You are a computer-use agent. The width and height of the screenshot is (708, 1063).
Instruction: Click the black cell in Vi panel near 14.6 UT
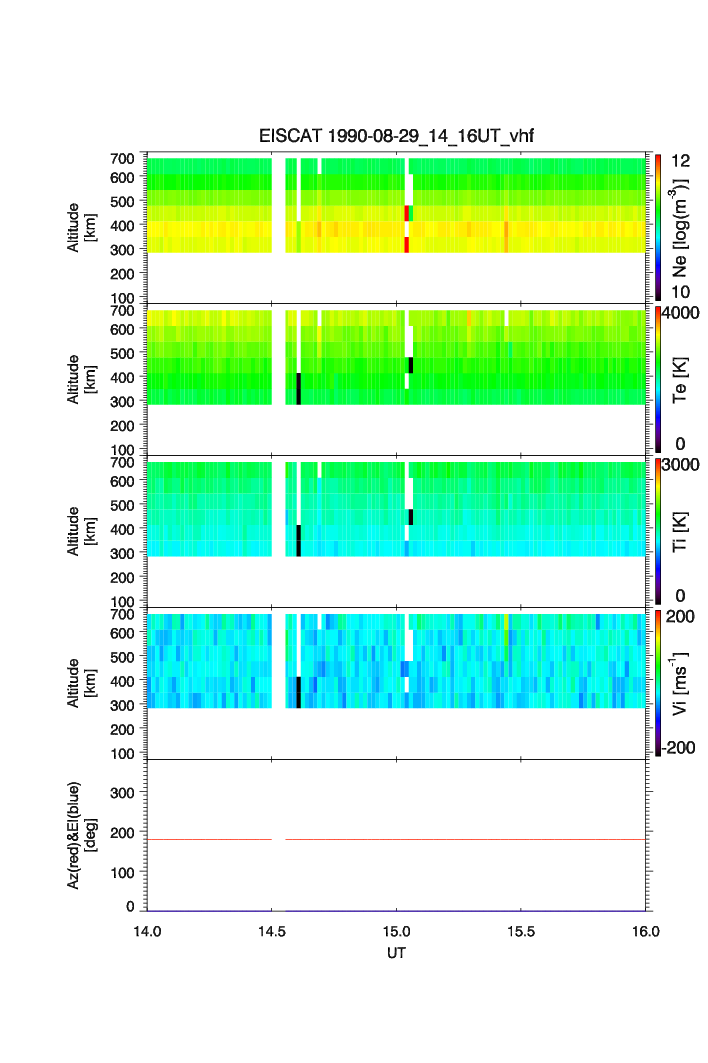[298, 692]
